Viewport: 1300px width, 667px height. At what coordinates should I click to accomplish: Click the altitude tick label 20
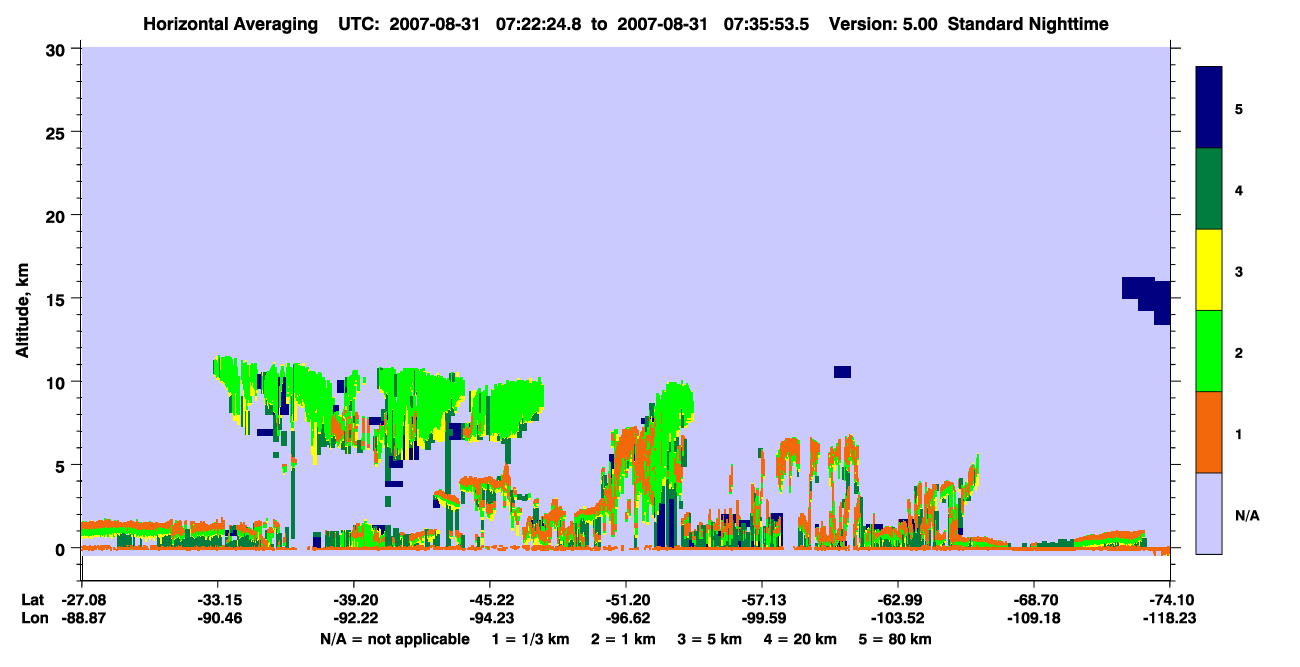[58, 215]
